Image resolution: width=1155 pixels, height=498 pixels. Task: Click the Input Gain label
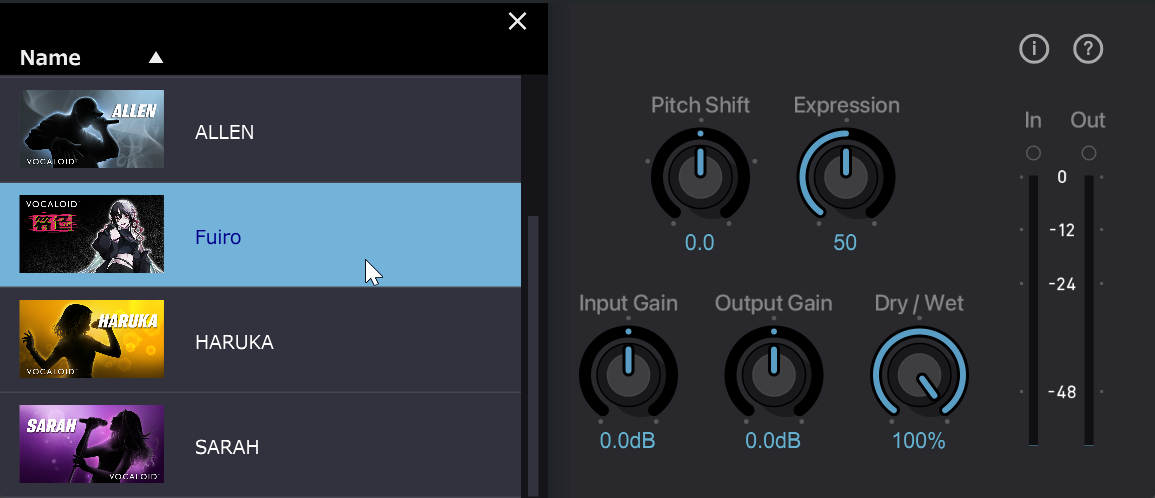[628, 304]
